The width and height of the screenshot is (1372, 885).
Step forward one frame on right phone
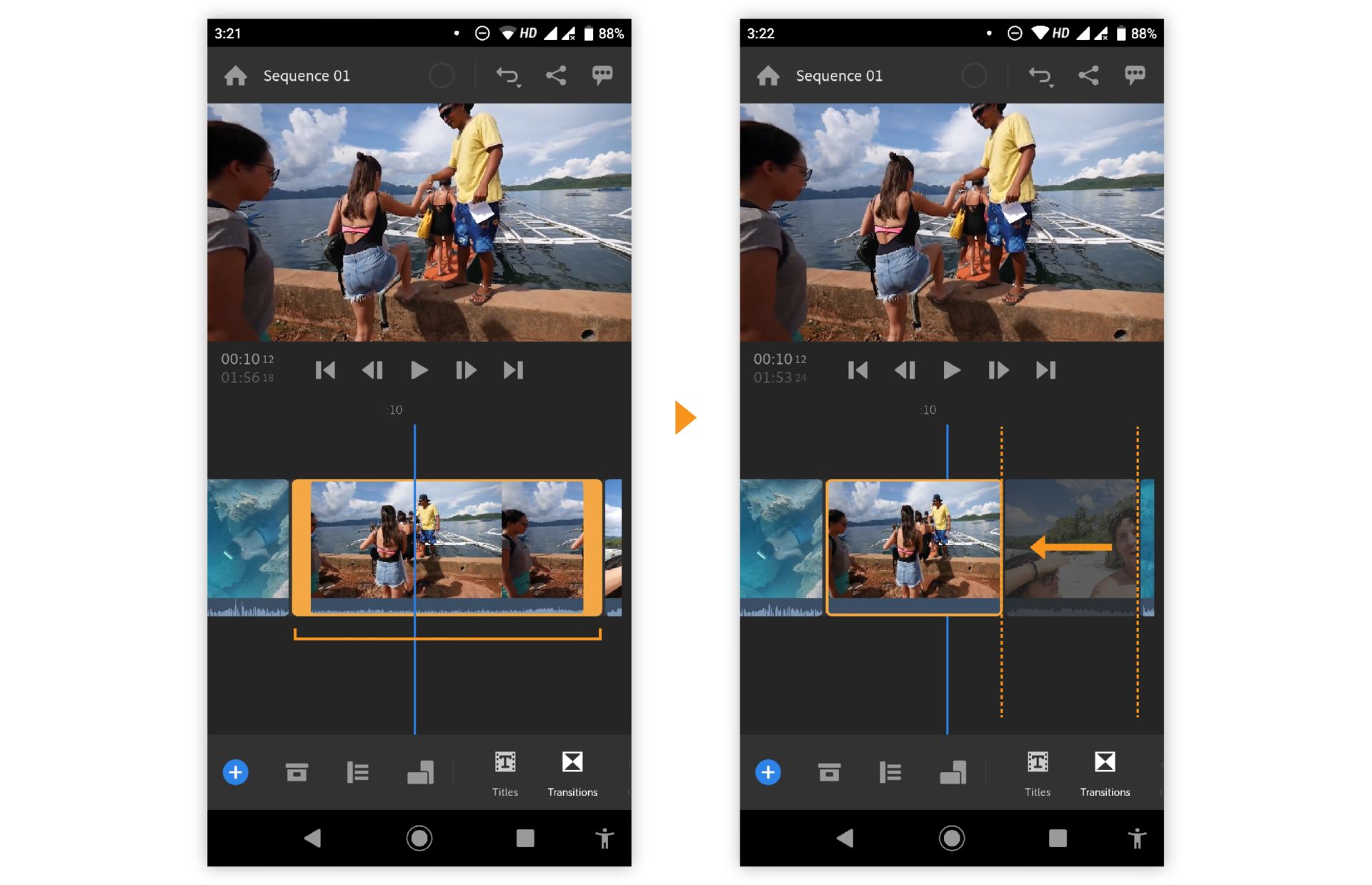point(998,370)
